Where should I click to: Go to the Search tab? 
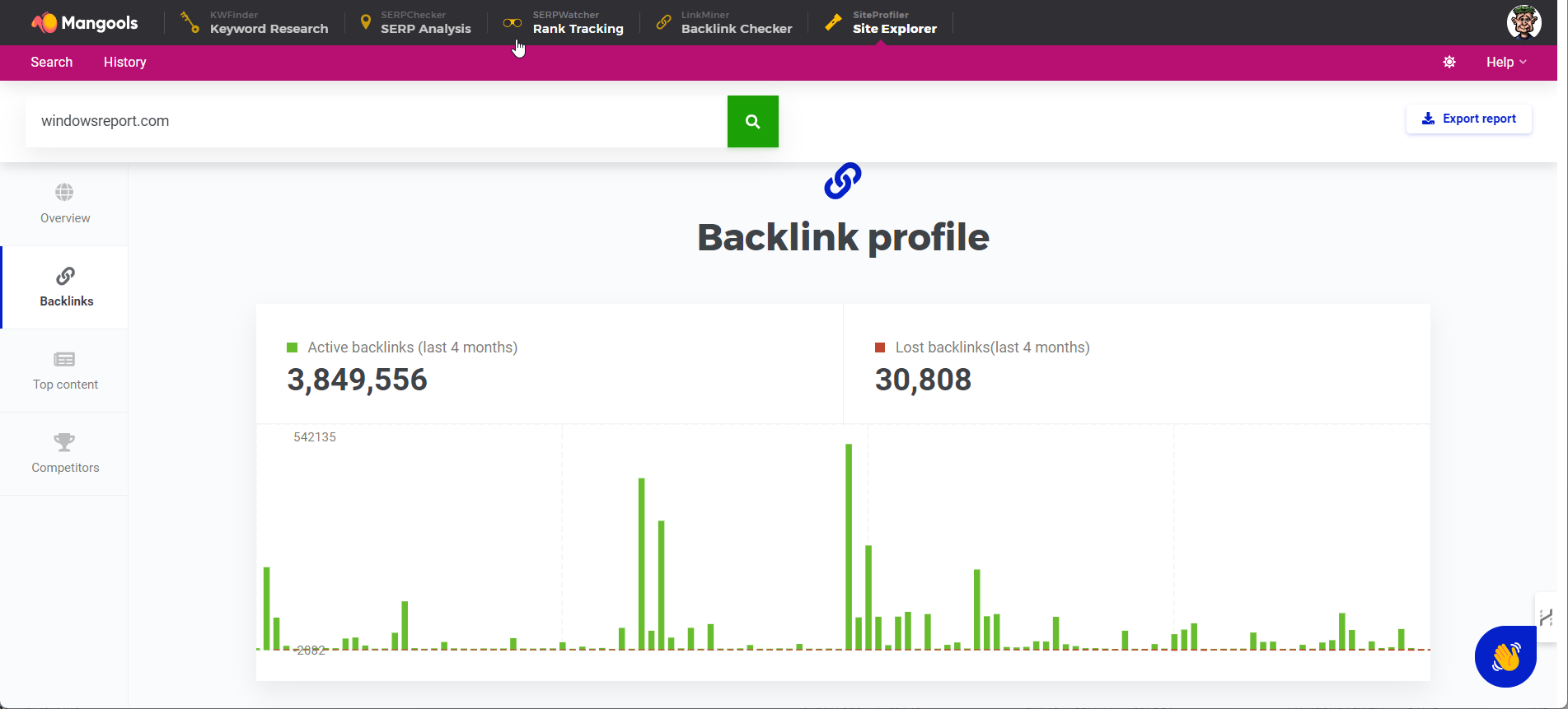point(52,63)
